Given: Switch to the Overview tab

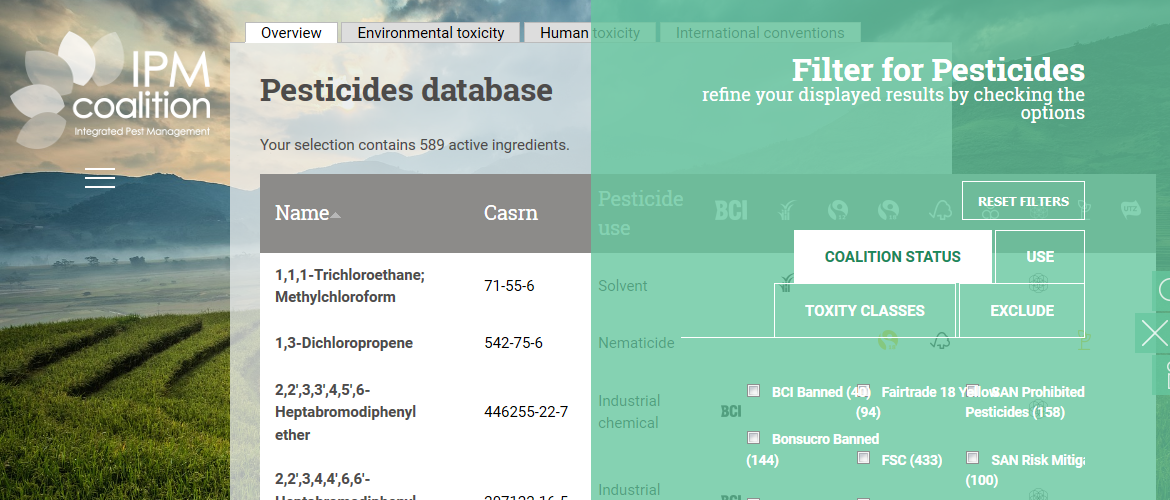Looking at the screenshot, I should point(291,33).
